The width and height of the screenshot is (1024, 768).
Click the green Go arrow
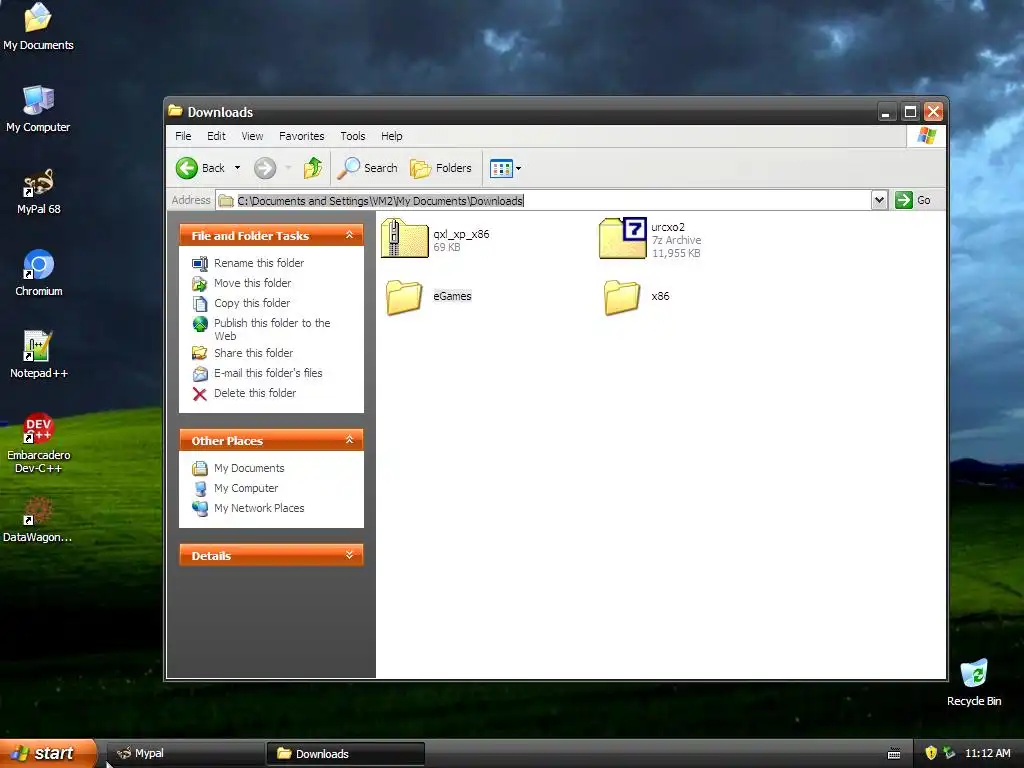[904, 200]
